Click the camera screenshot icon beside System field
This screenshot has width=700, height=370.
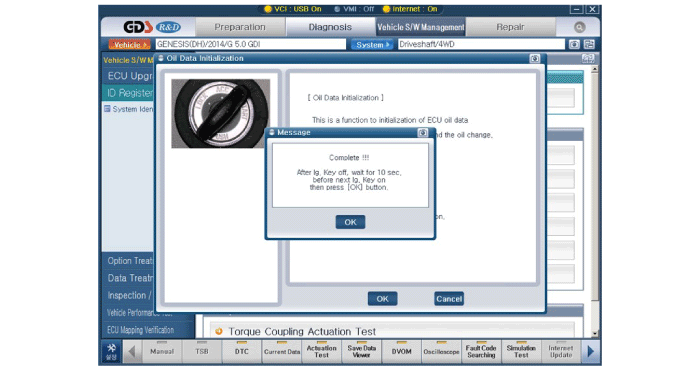[x=574, y=44]
